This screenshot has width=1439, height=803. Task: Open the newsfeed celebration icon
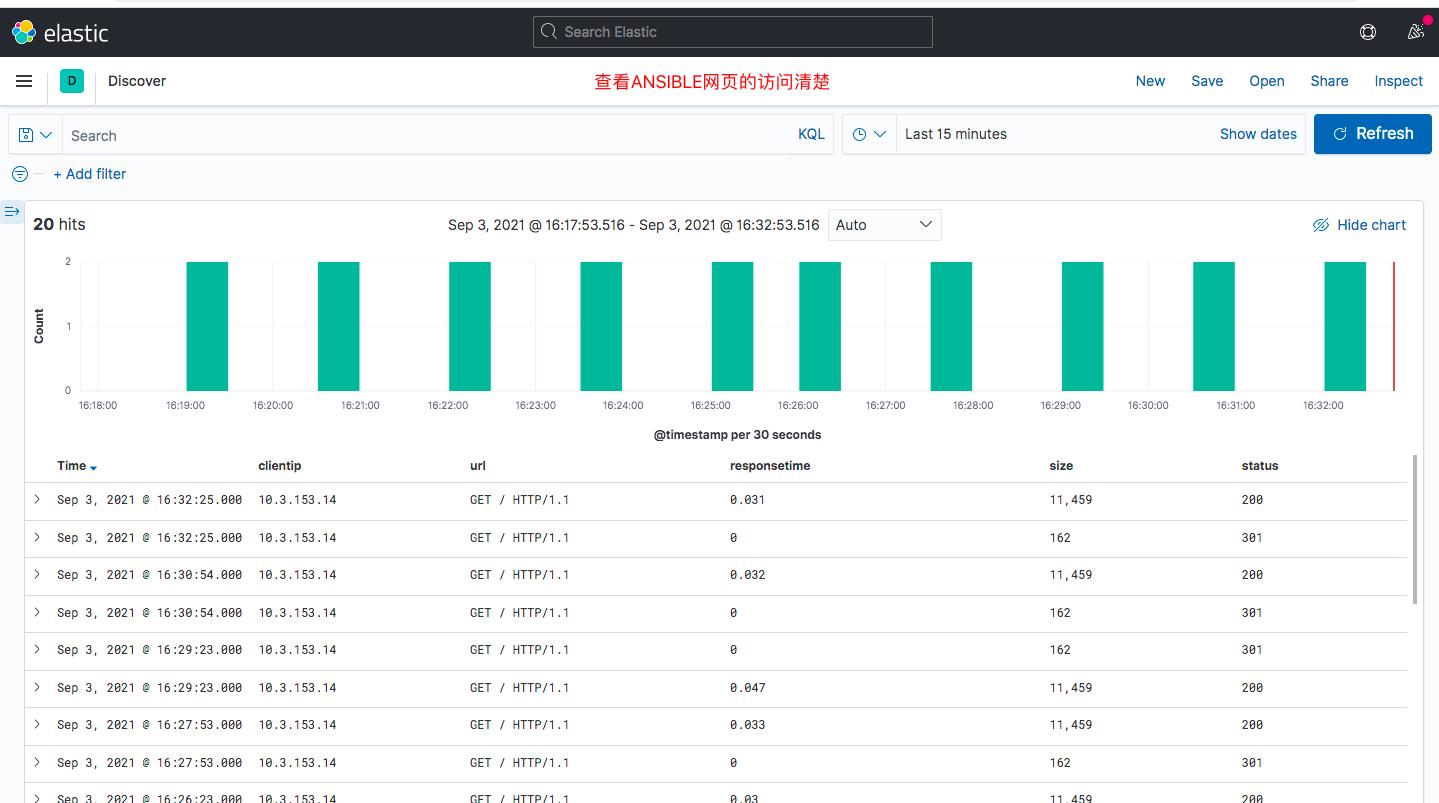pyautogui.click(x=1416, y=32)
